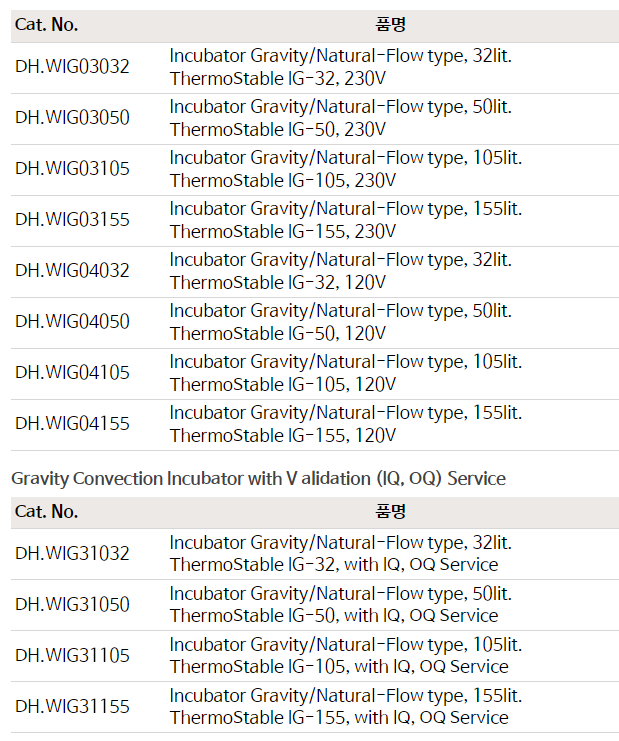This screenshot has width=619, height=741.
Task: Click catalog number DH.WIG04105
Action: click(72, 373)
